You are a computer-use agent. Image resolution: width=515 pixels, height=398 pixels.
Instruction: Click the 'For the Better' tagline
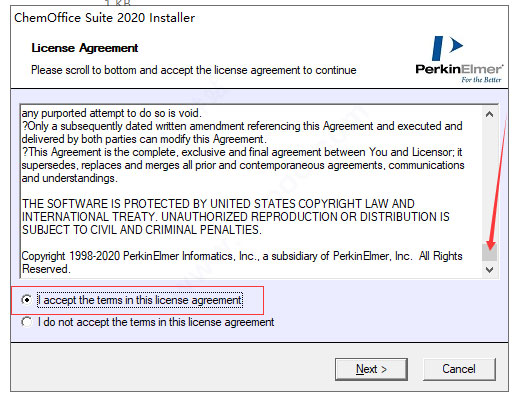(481, 80)
